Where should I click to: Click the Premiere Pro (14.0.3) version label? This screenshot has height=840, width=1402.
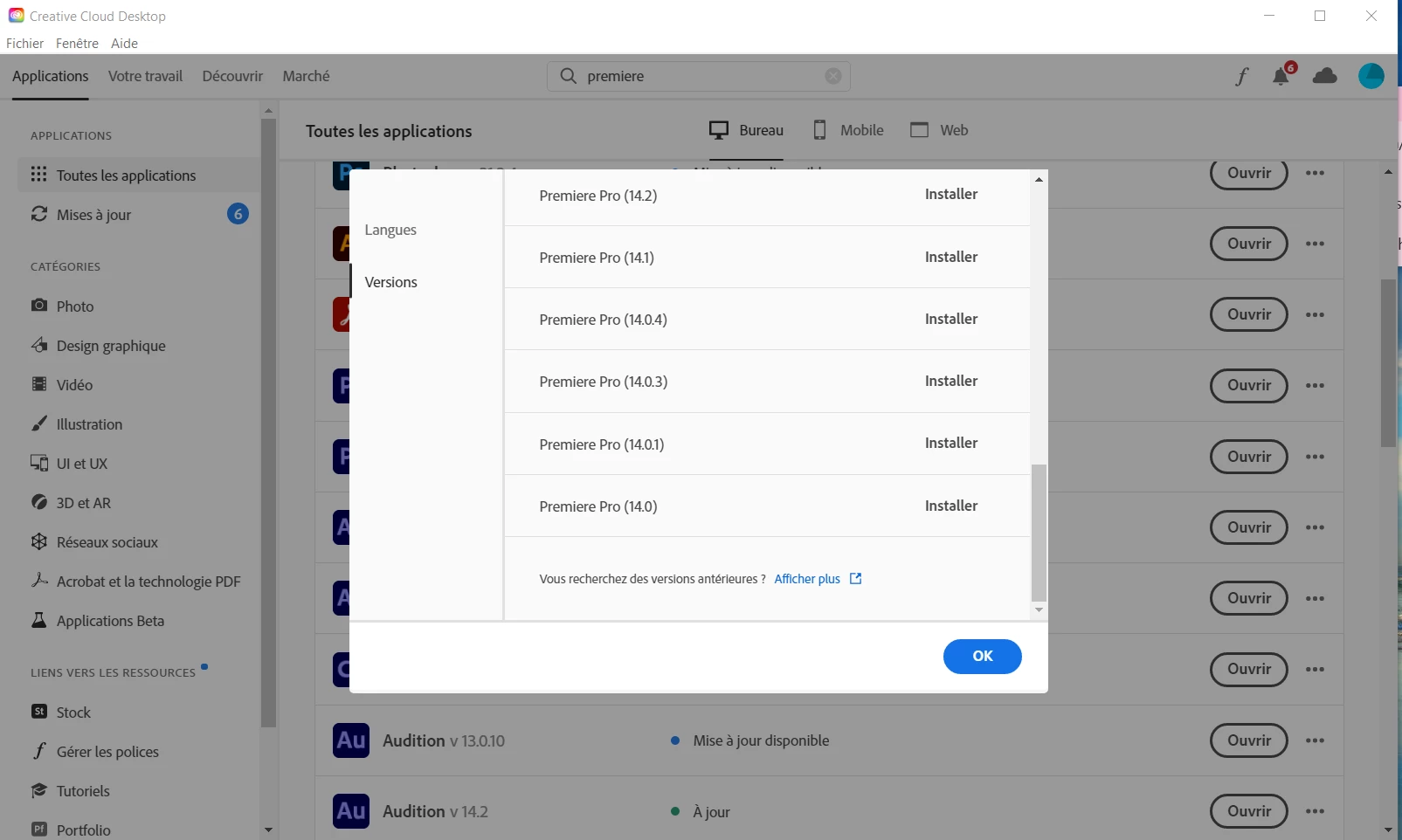point(604,382)
